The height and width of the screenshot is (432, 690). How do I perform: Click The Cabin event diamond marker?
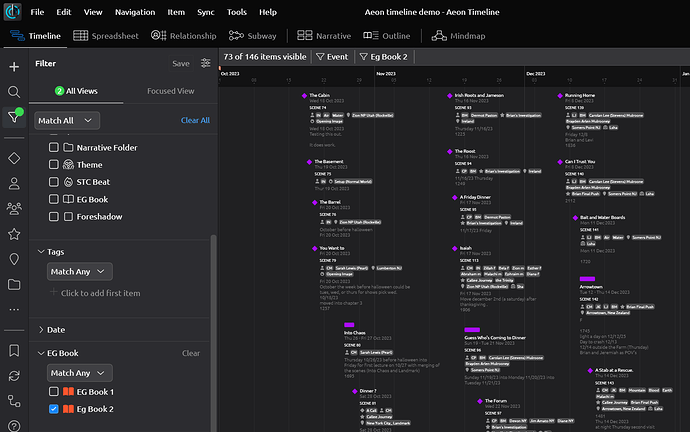pos(305,95)
